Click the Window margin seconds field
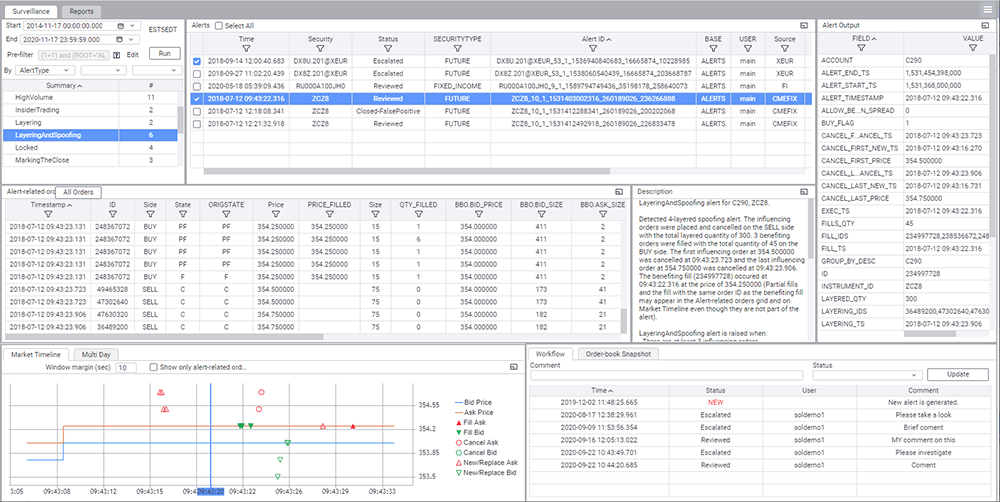The height and width of the screenshot is (502, 1000). click(x=126, y=367)
